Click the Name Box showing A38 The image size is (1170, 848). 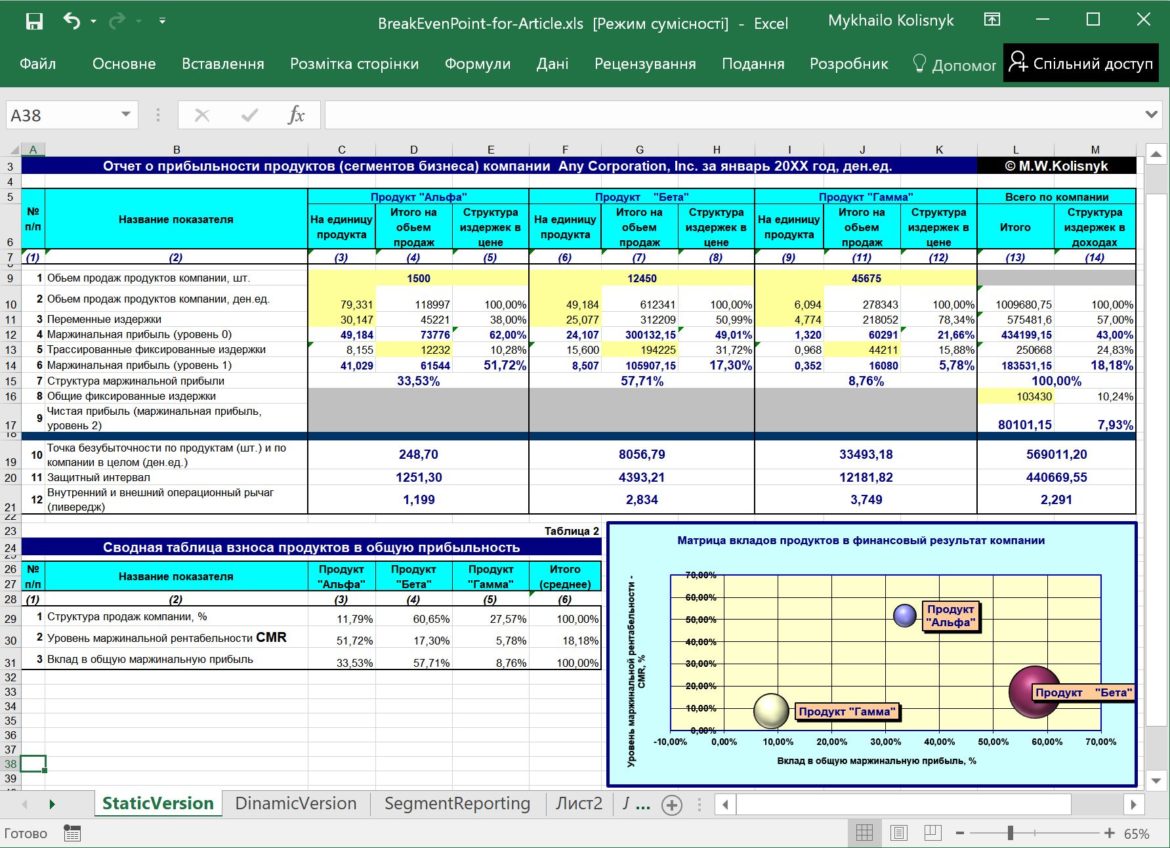[x=62, y=116]
